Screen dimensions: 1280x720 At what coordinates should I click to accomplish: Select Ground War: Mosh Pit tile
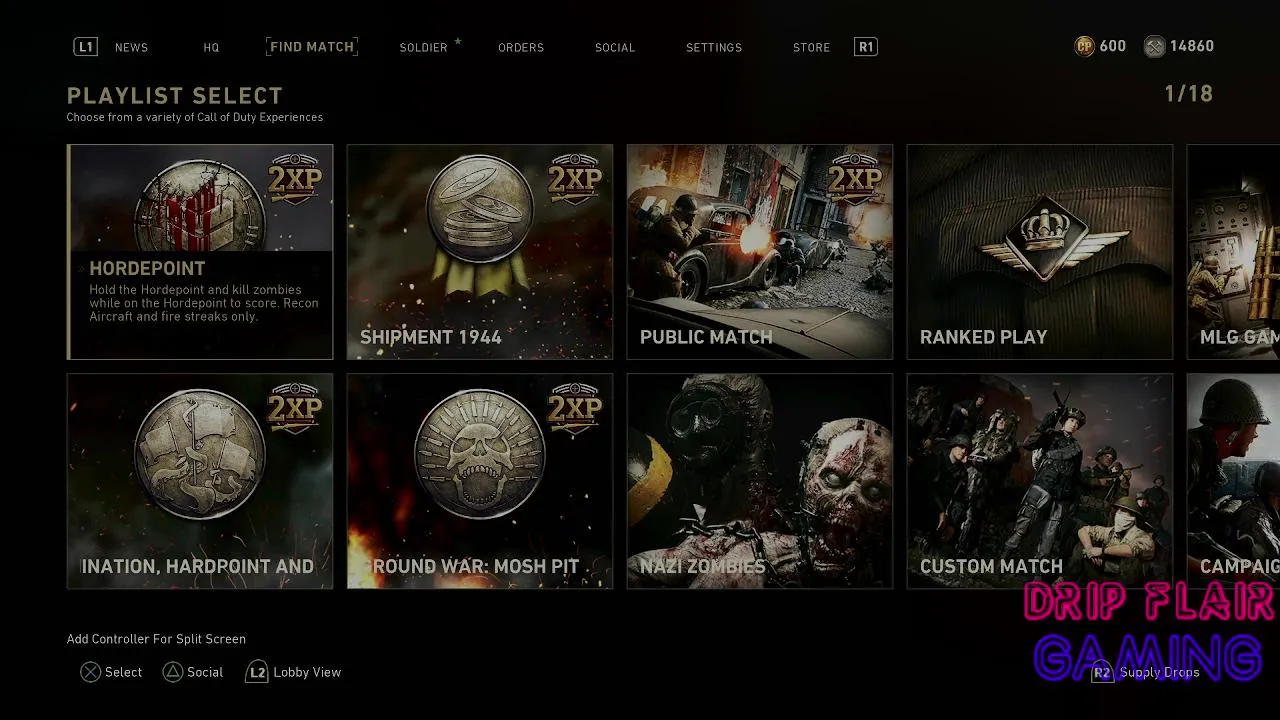click(x=480, y=481)
